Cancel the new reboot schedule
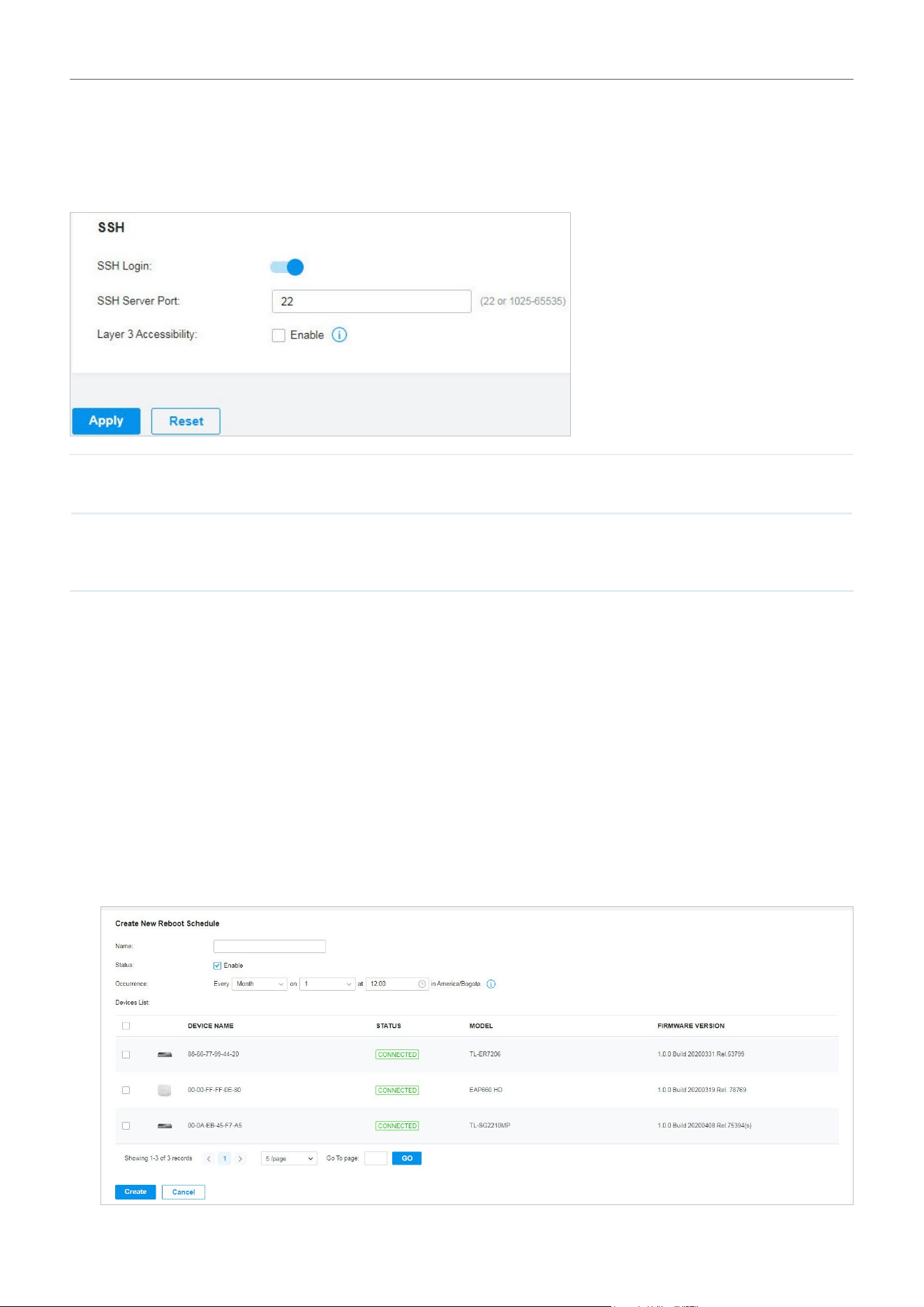 pyautogui.click(x=184, y=1192)
